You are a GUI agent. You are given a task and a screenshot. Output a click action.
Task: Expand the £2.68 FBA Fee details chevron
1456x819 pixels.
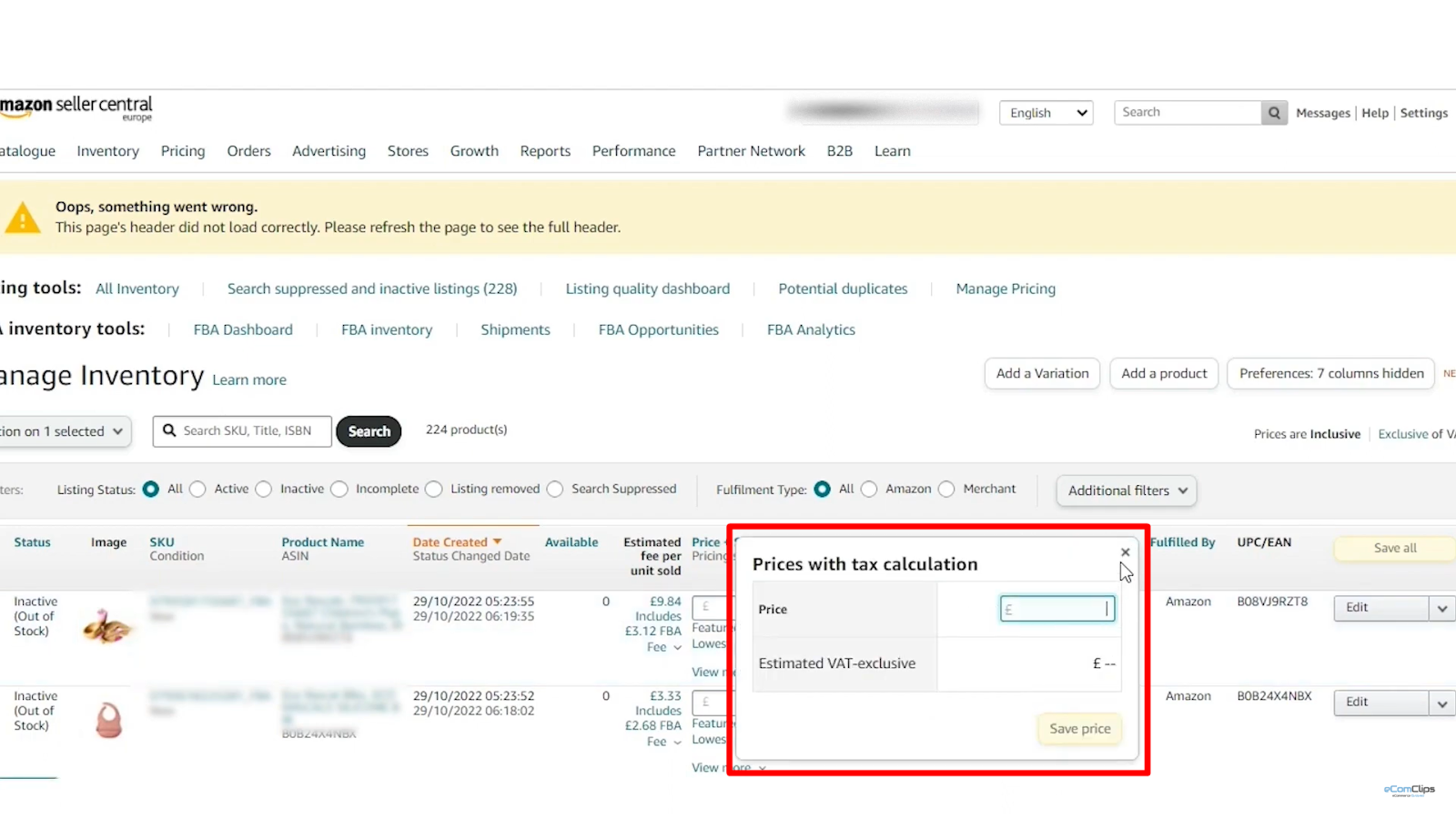pyautogui.click(x=677, y=743)
